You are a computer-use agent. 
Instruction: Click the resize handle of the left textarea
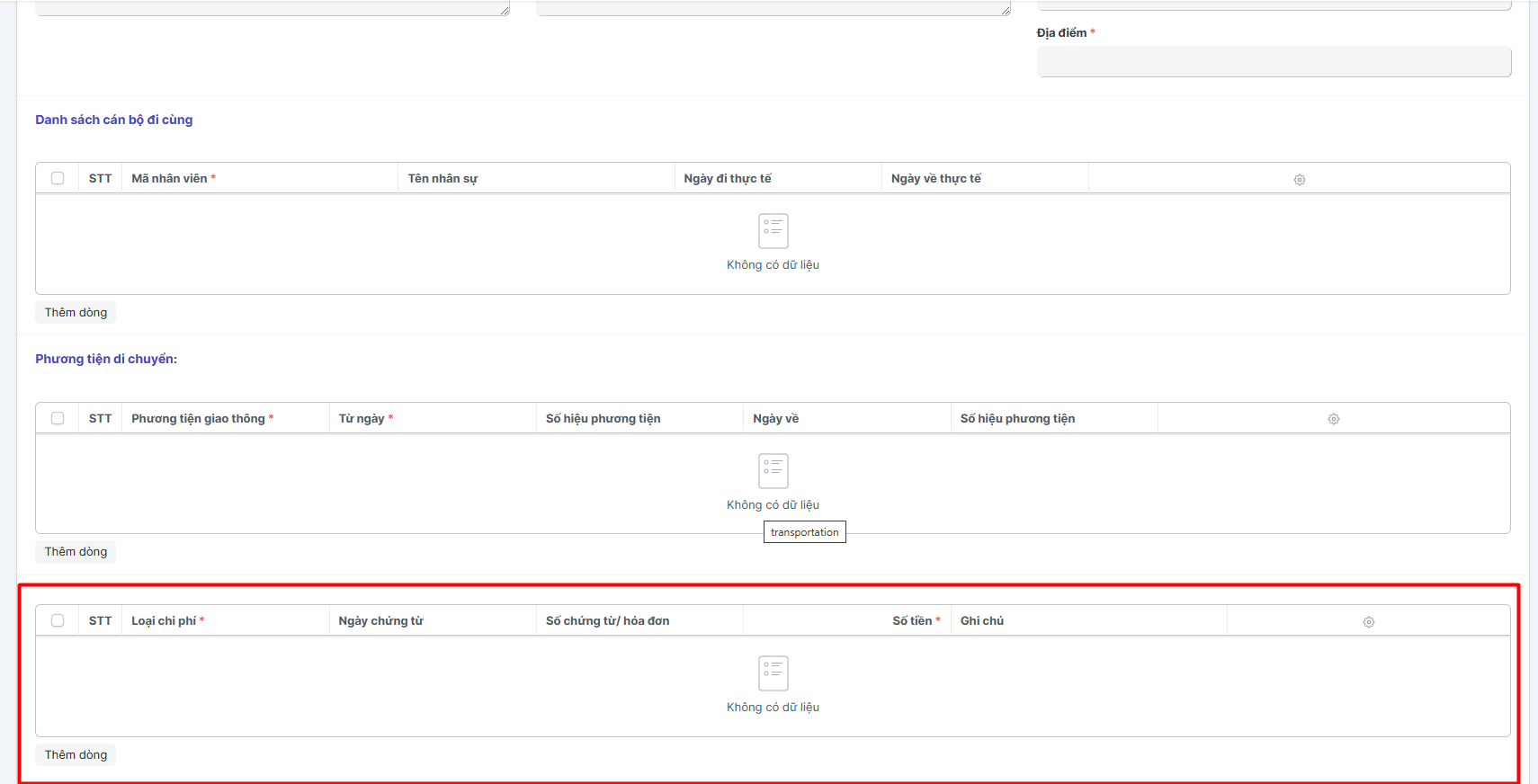point(505,10)
